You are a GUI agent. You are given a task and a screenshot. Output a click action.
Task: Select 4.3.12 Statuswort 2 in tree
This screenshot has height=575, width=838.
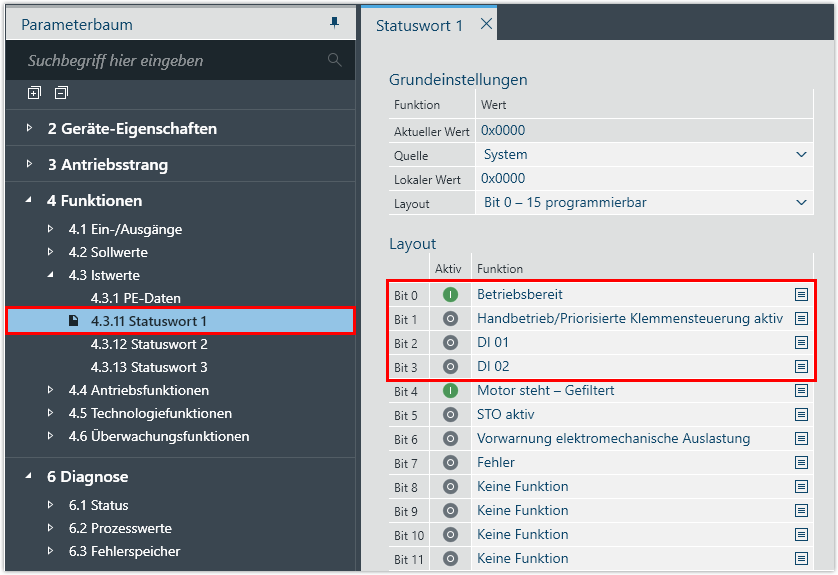(x=149, y=344)
